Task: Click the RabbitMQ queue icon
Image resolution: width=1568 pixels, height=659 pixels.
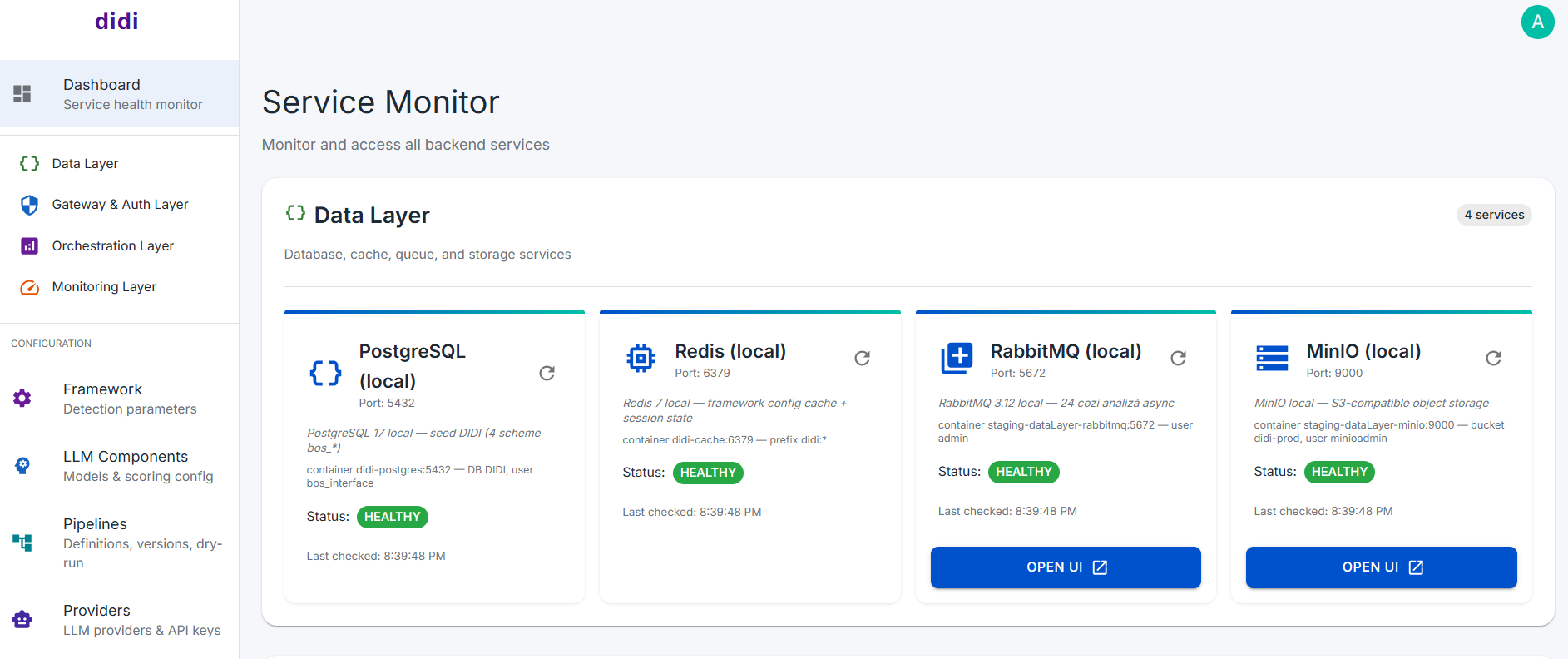Action: (x=957, y=358)
